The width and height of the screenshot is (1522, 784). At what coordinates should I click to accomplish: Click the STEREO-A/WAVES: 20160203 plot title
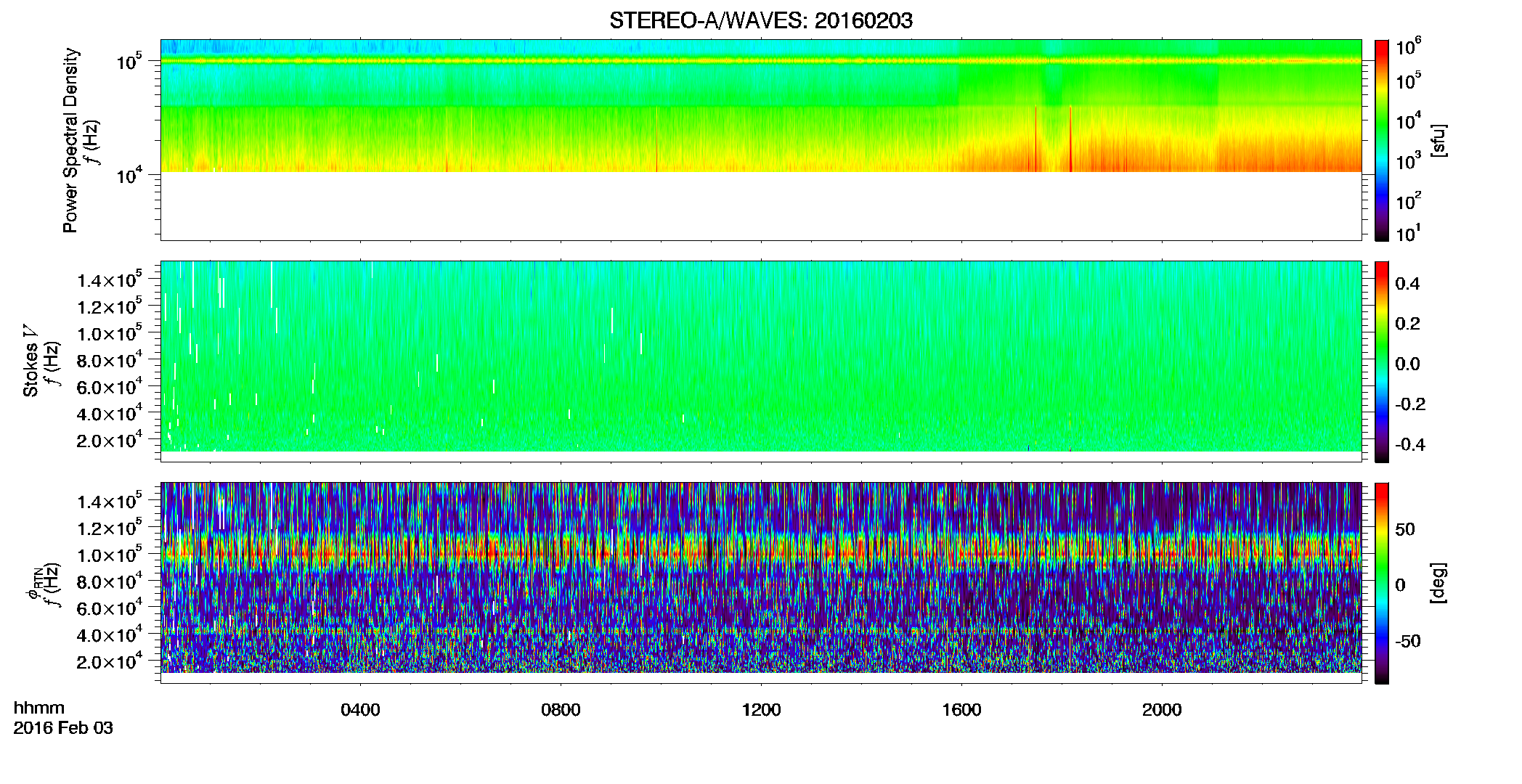tap(760, 21)
